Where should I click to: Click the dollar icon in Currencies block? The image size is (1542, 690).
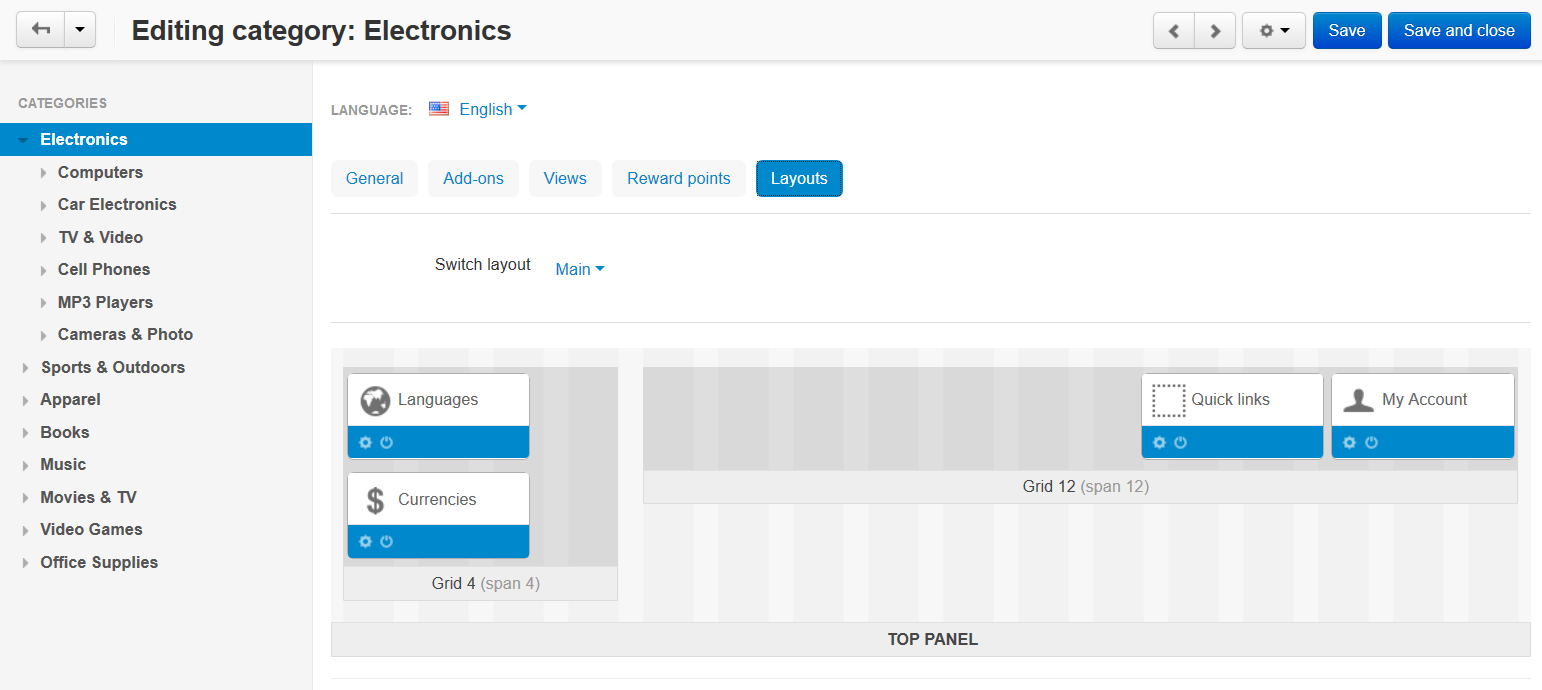[x=375, y=499]
